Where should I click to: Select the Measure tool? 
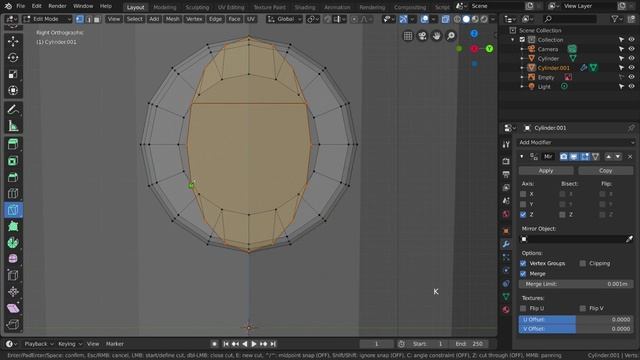point(13,126)
